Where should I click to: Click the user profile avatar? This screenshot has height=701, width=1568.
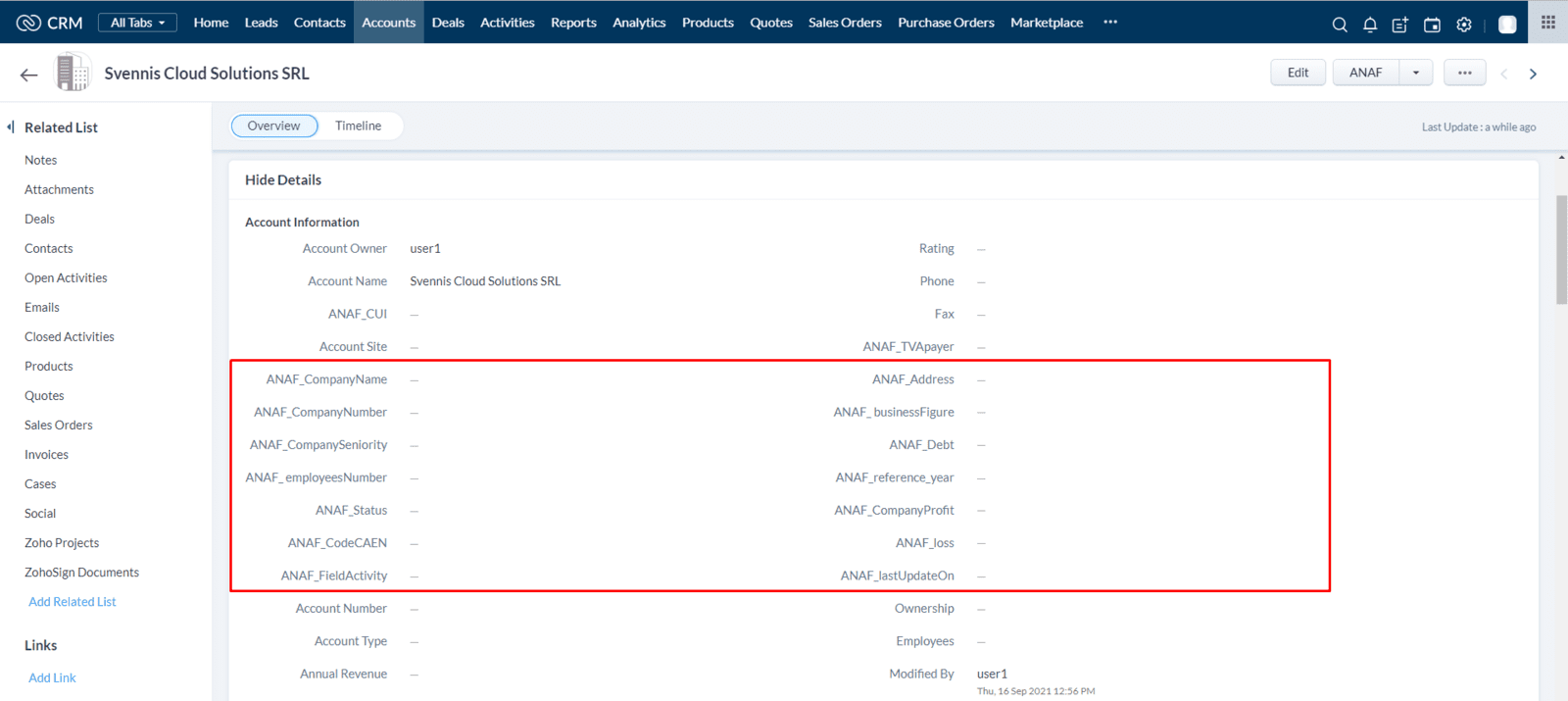[x=1507, y=25]
